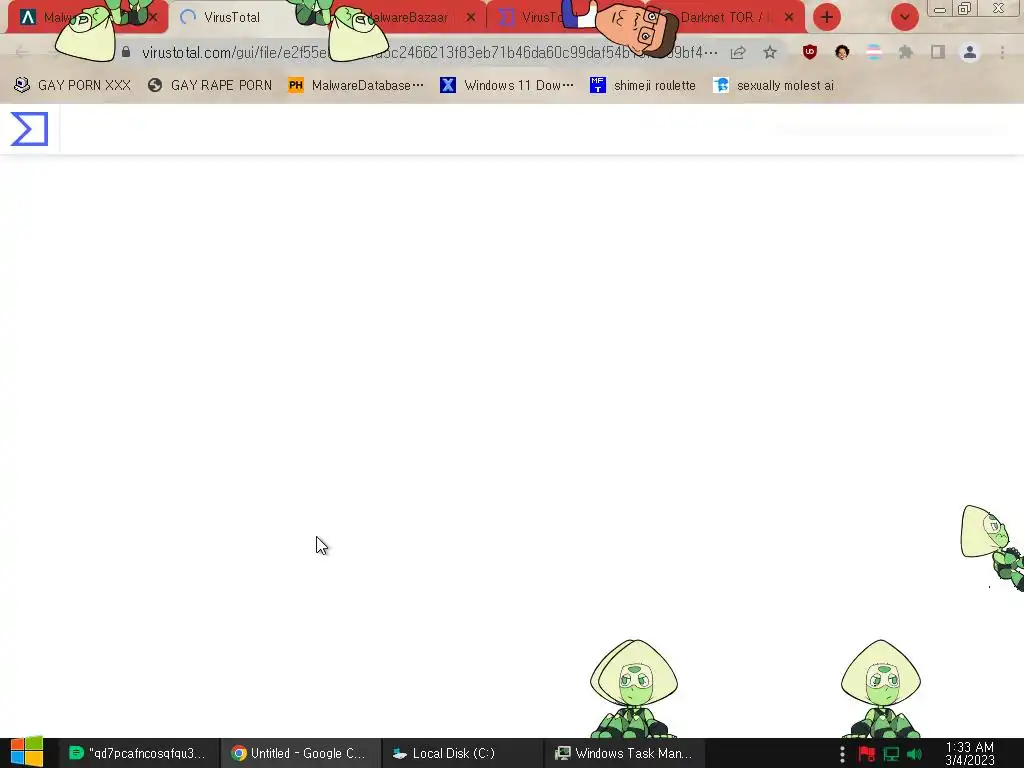Viewport: 1024px width, 768px height.
Task: Switch to qd7pcafncosqfqu3 taskbar window
Action: (x=137, y=753)
